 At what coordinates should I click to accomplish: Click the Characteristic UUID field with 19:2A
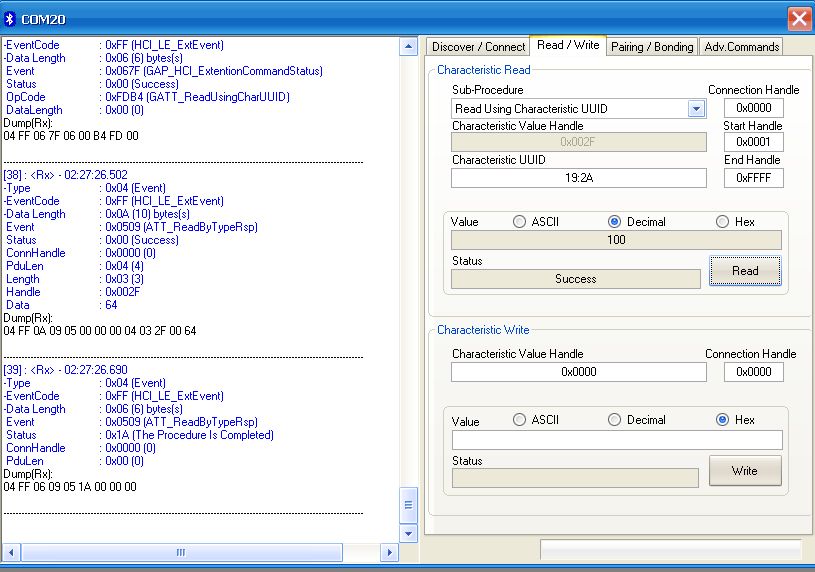point(579,178)
